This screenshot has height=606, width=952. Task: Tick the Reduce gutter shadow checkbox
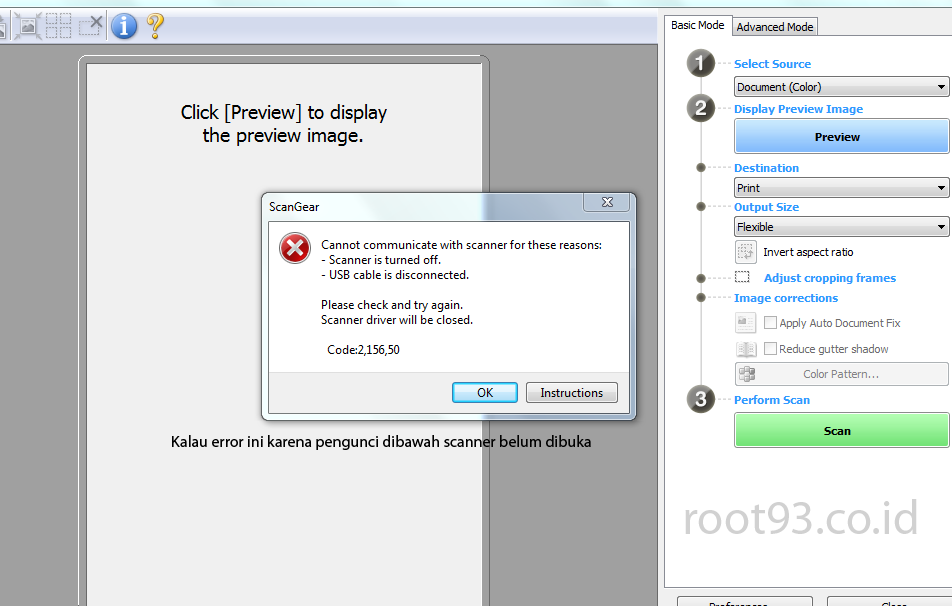click(x=770, y=349)
